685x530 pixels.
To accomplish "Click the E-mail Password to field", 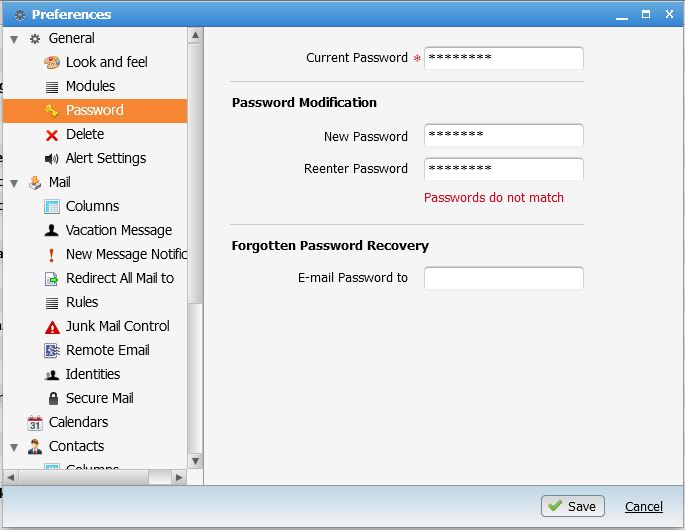I will [503, 278].
